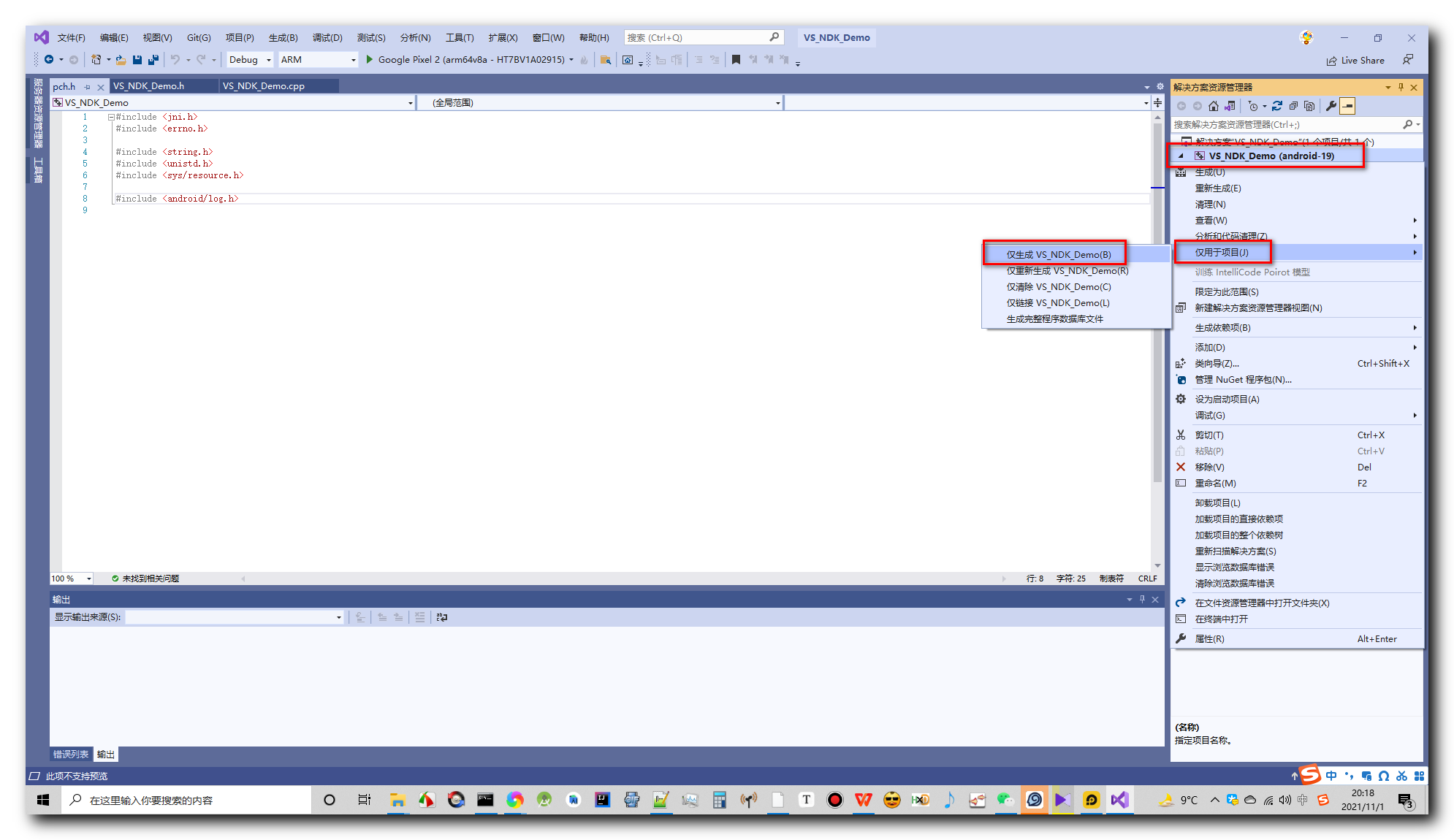Save the current file with the disk icon

[x=137, y=59]
